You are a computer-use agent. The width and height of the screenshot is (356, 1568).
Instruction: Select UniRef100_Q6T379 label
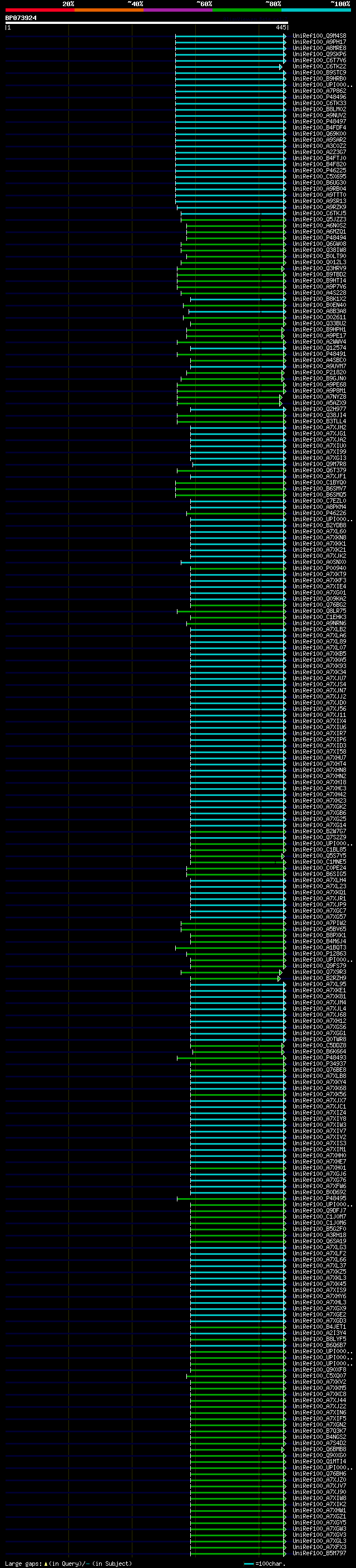[x=319, y=471]
